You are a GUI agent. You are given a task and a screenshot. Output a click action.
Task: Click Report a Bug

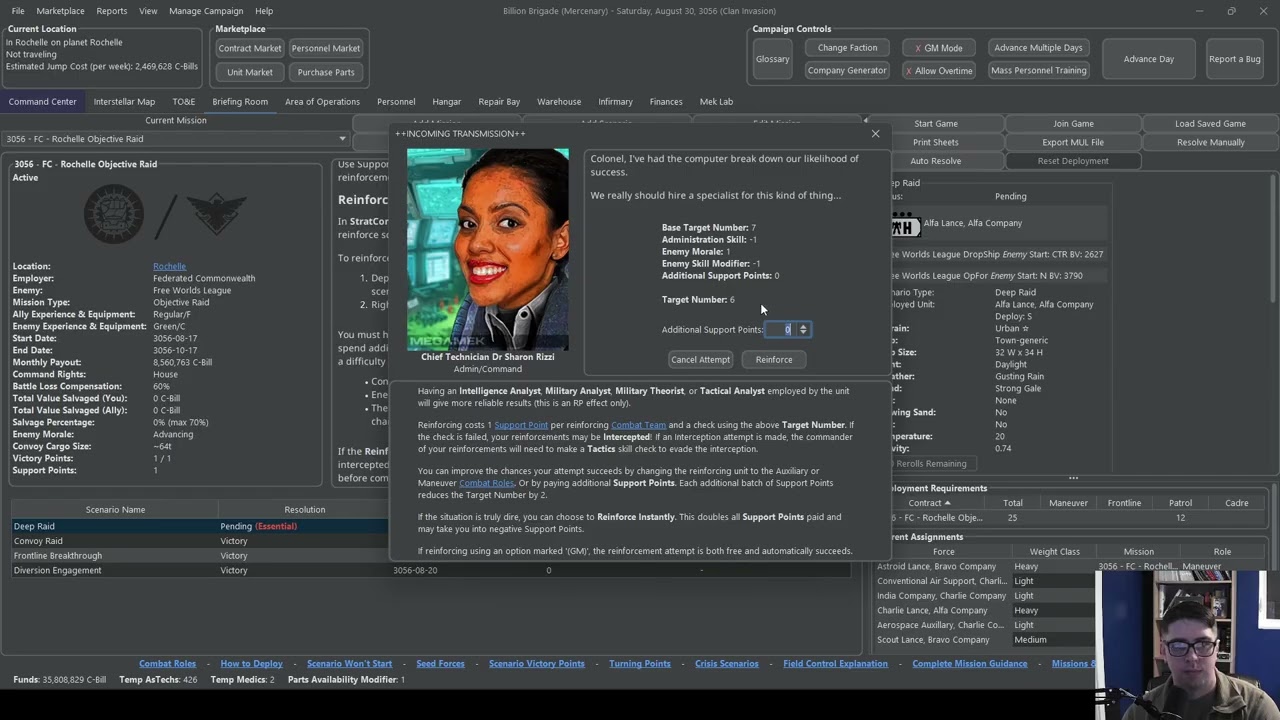[1235, 59]
